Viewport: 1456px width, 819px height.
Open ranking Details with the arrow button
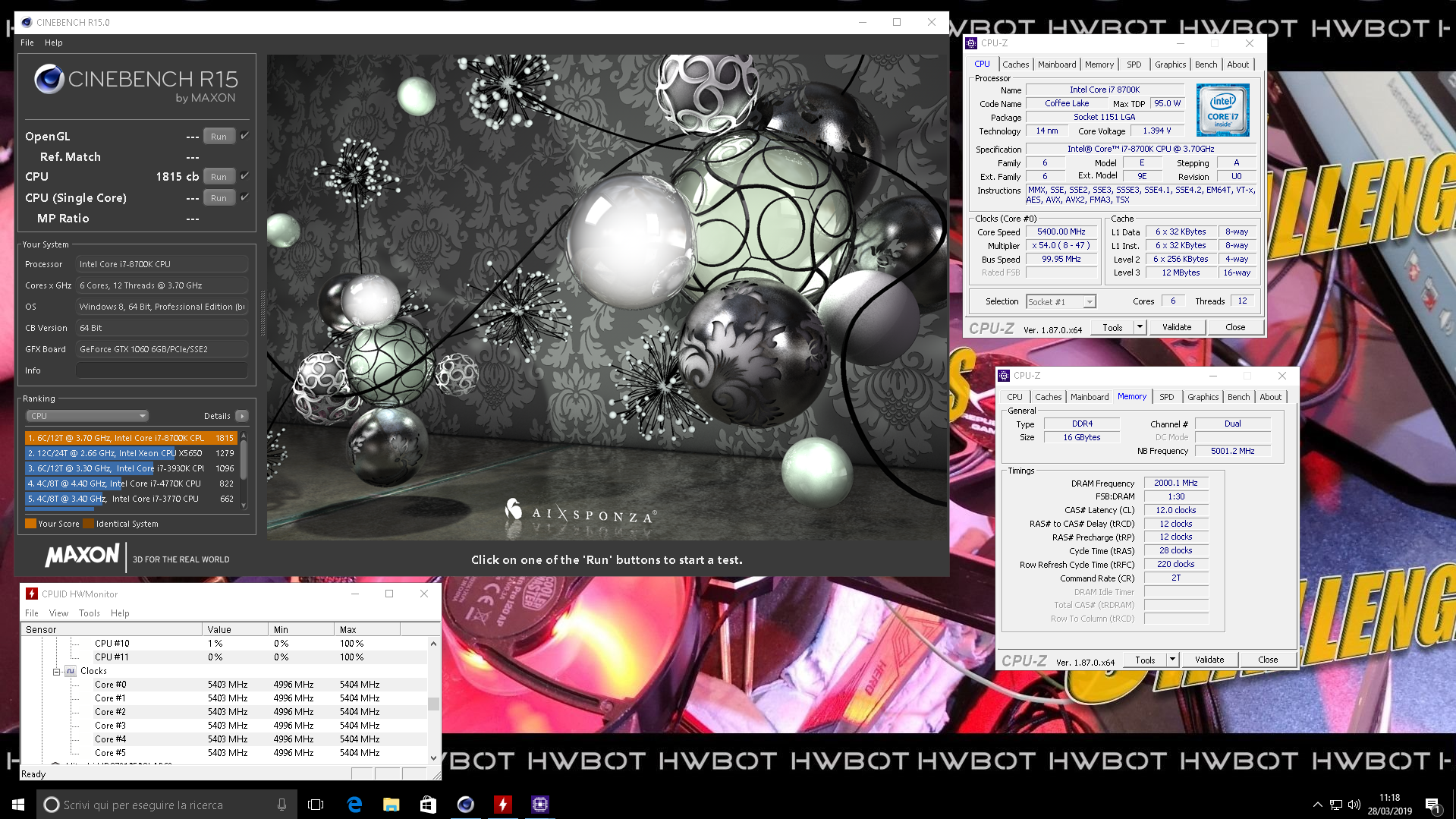point(242,416)
